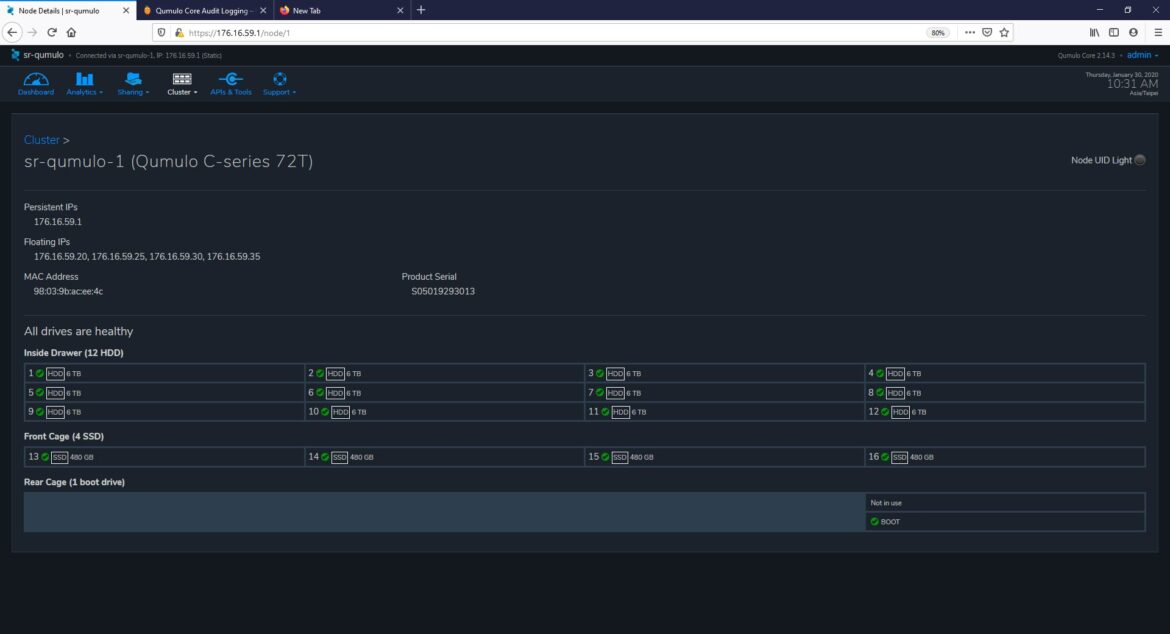The width and height of the screenshot is (1170, 634).
Task: Close the New Tab tab
Action: click(400, 10)
